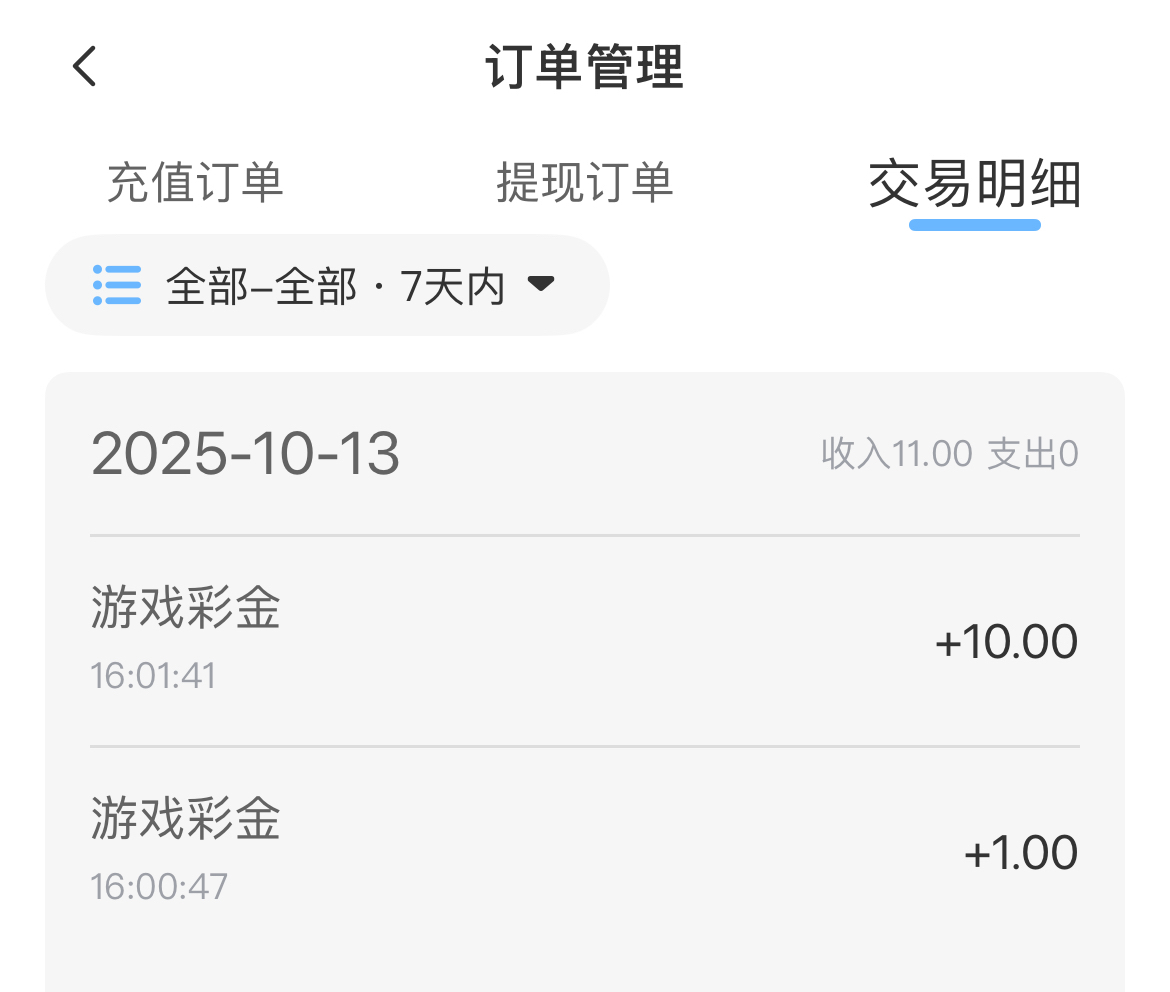Click the 订单管理 page title
Viewport: 1170px width, 992px height.
pyautogui.click(x=585, y=68)
